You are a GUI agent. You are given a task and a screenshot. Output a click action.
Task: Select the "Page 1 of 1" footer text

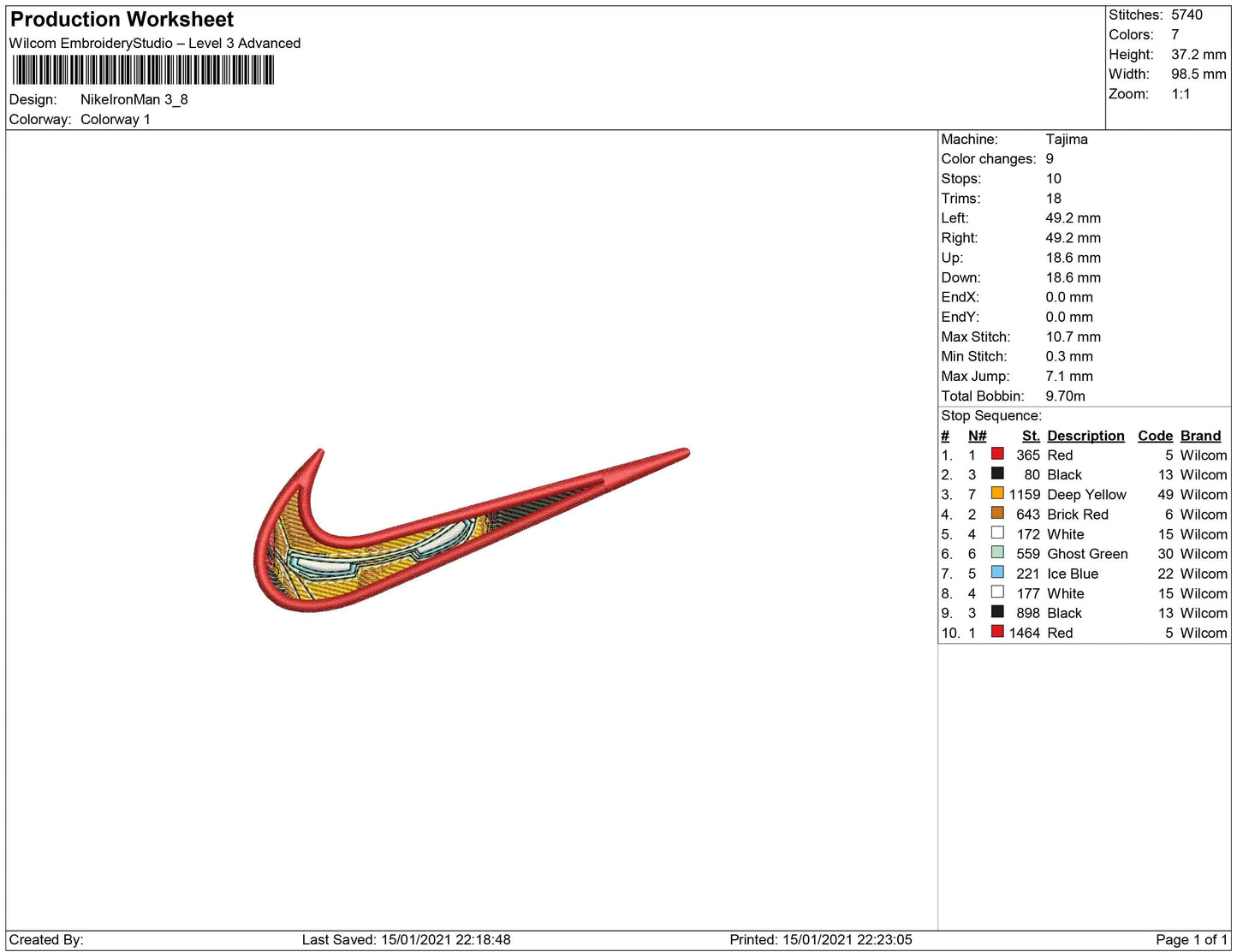pos(1192,940)
